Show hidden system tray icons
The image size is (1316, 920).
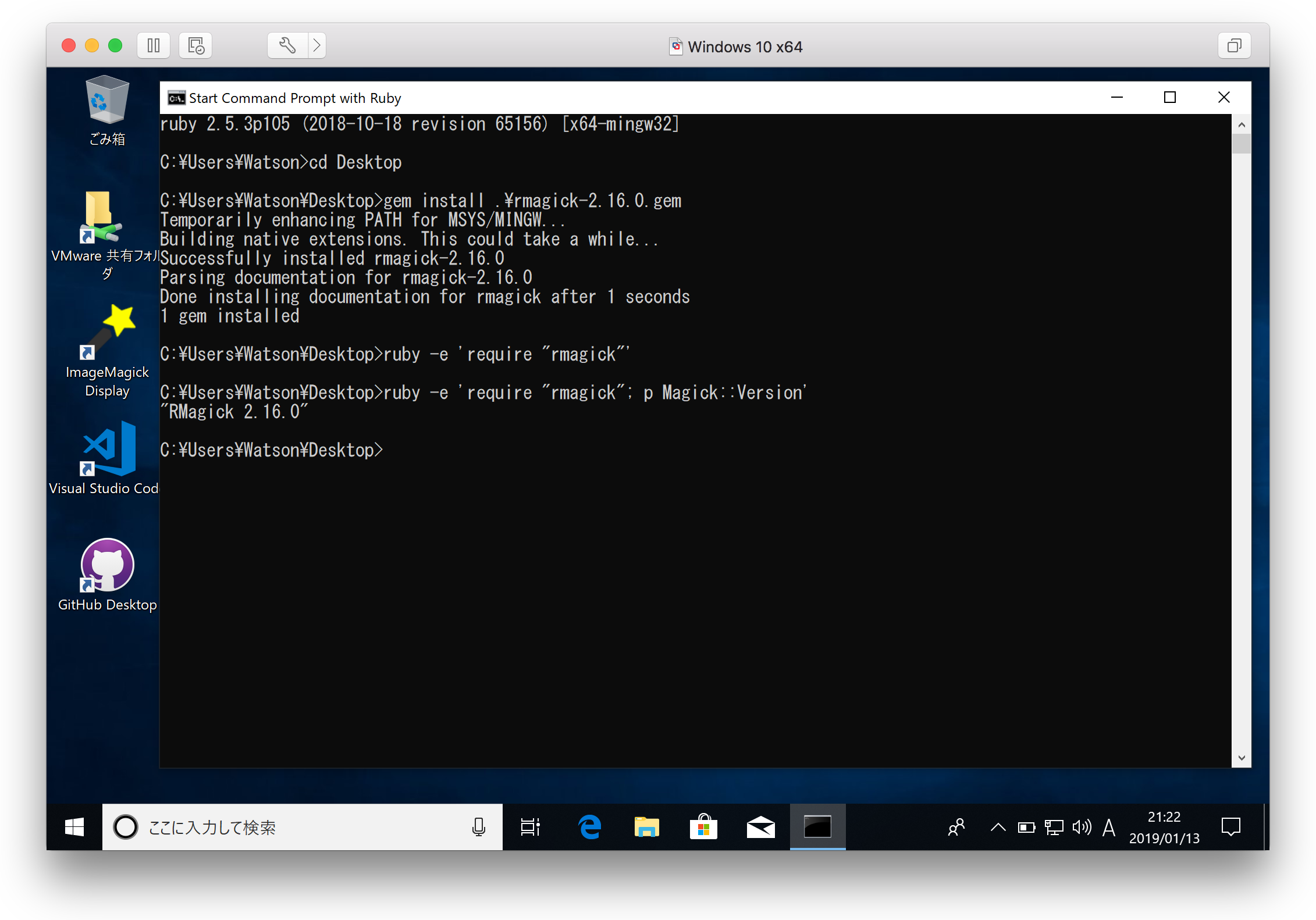point(998,827)
